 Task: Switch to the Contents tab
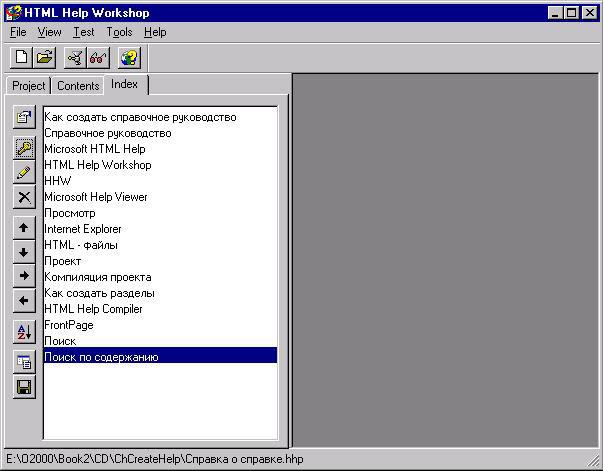click(78, 86)
